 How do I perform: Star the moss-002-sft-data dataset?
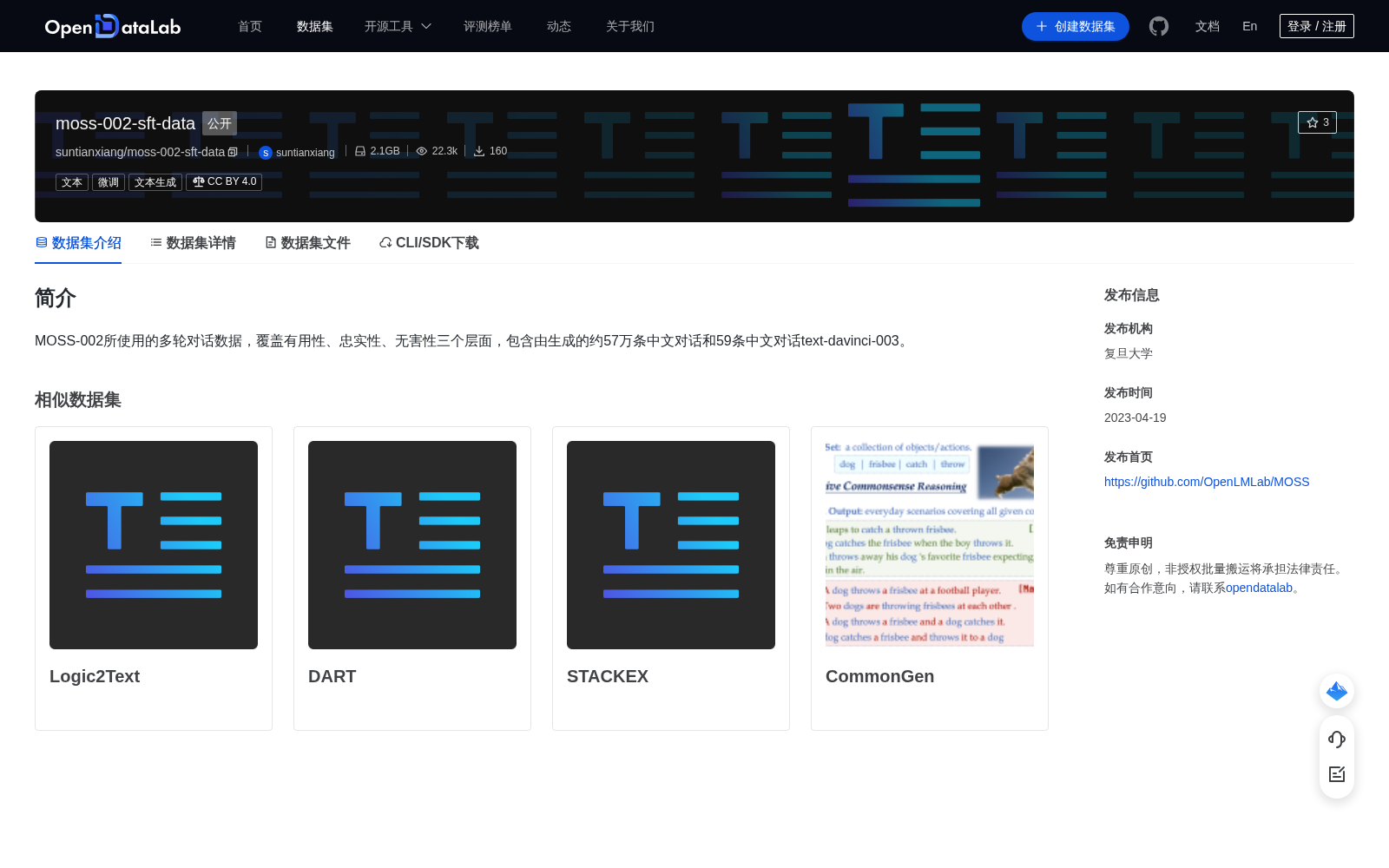pyautogui.click(x=1317, y=122)
